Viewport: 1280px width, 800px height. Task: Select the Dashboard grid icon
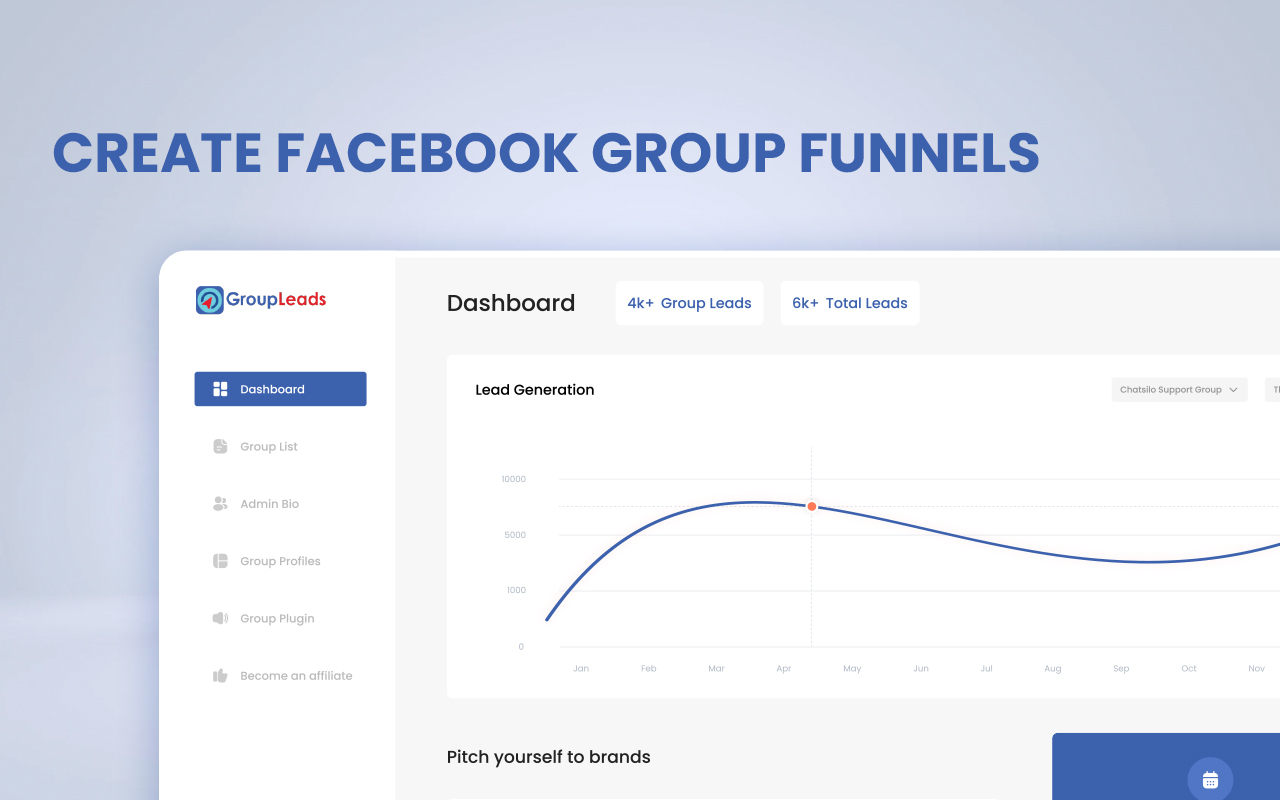click(x=219, y=389)
